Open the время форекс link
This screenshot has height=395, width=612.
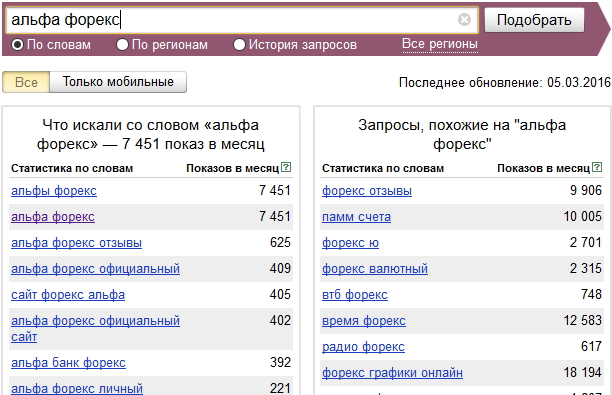(x=364, y=321)
